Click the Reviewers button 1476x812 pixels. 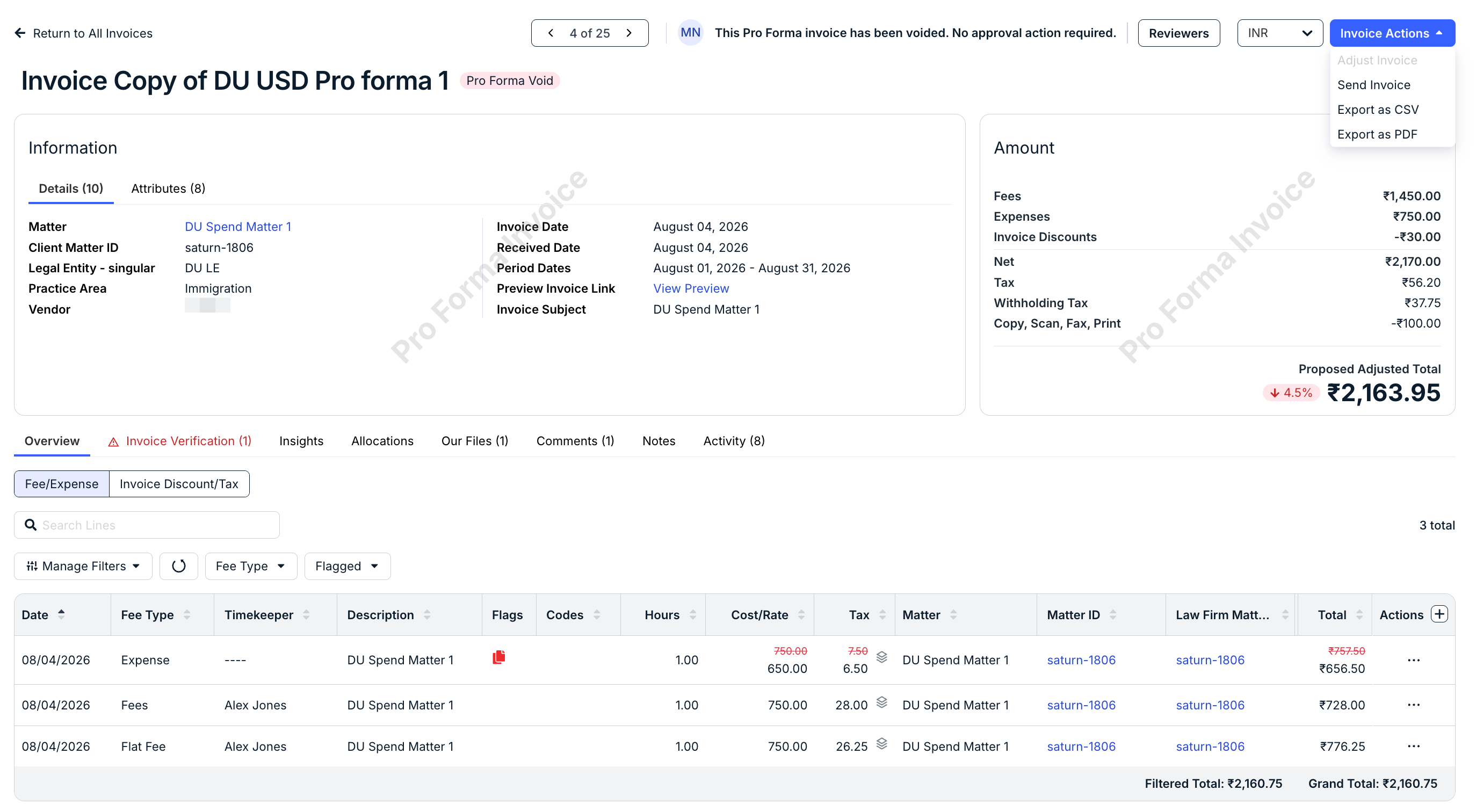tap(1178, 33)
